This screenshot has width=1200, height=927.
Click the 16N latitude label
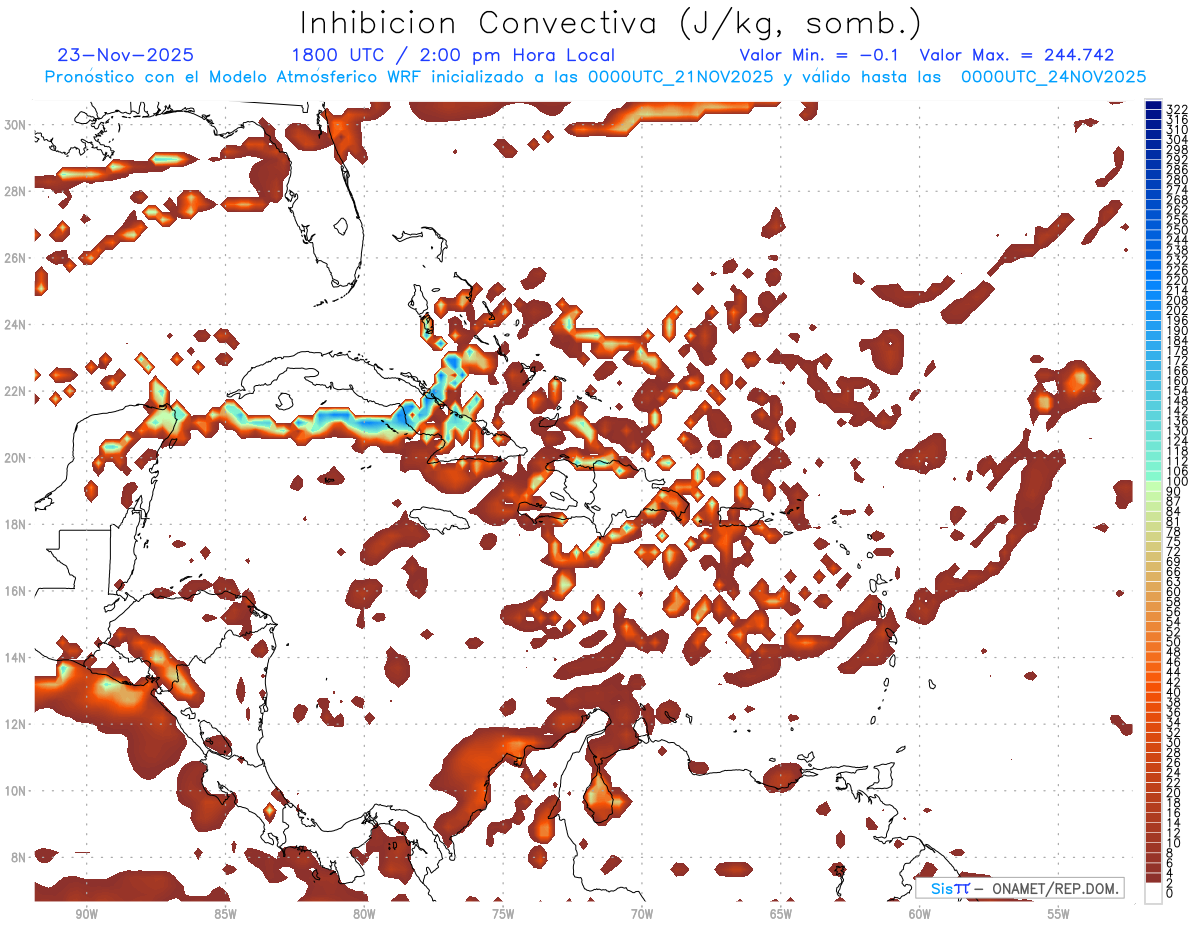(x=16, y=591)
